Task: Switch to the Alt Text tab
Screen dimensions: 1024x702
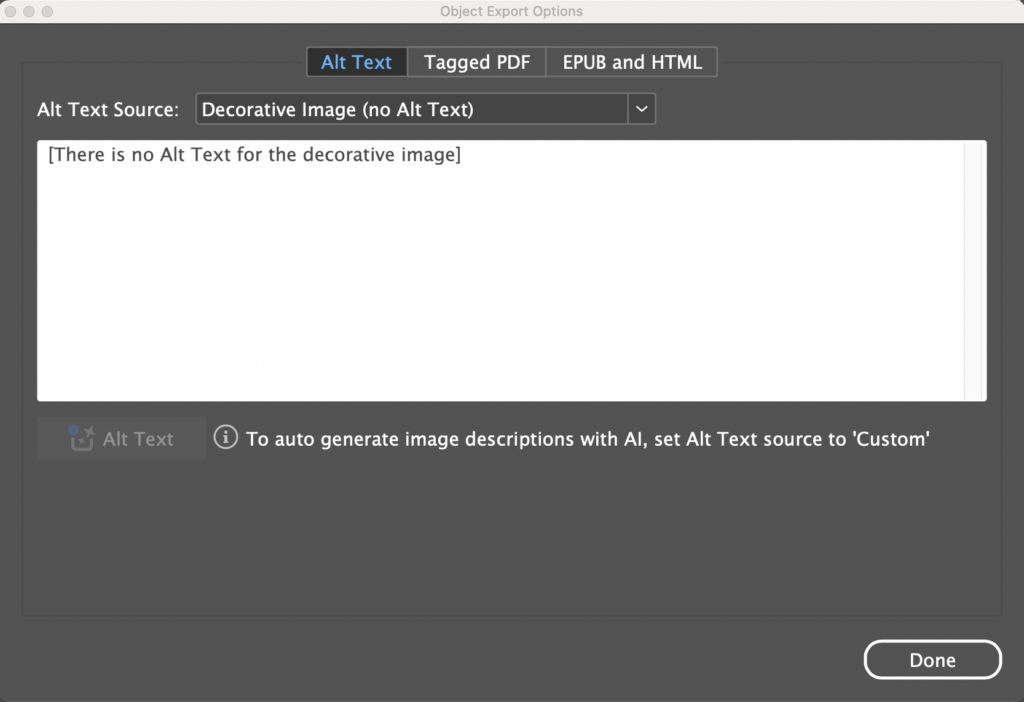Action: pos(356,62)
